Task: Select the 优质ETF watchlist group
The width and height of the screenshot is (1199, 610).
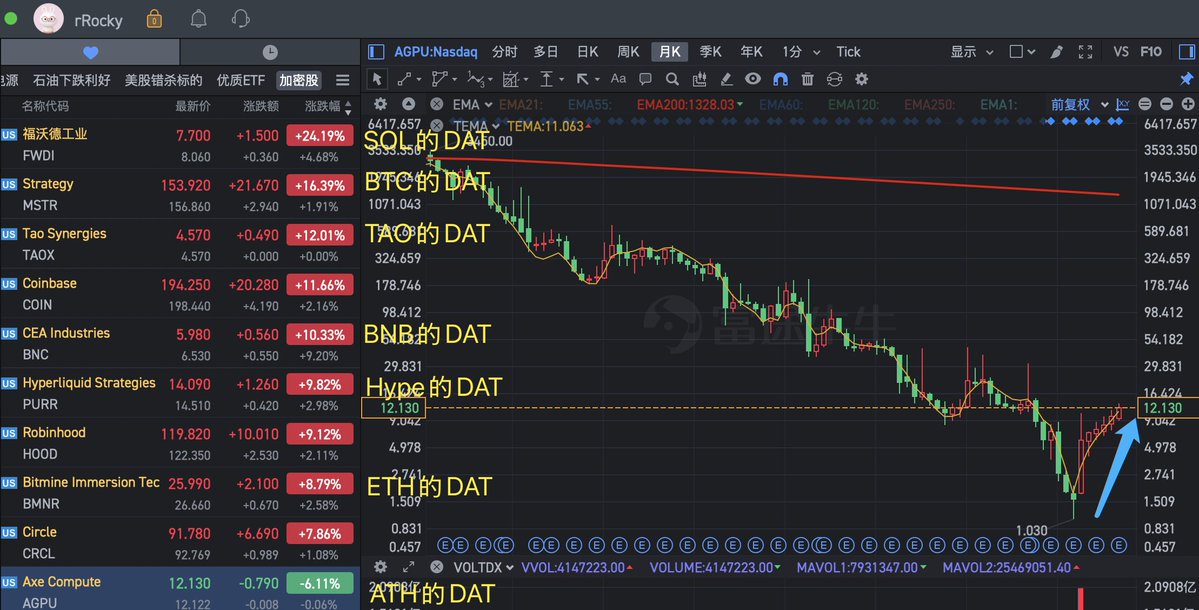Action: pyautogui.click(x=241, y=79)
